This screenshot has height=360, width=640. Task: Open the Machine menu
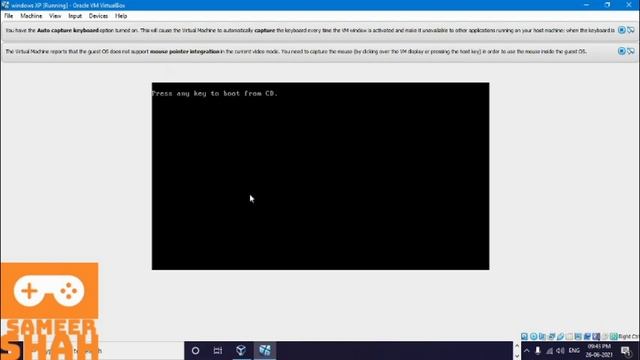pyautogui.click(x=31, y=16)
